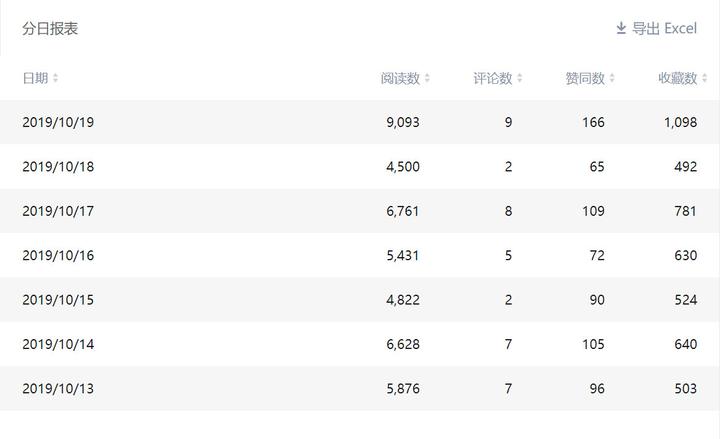The image size is (720, 439).
Task: Click the 2019/10/17 row date
Action: tap(58, 211)
